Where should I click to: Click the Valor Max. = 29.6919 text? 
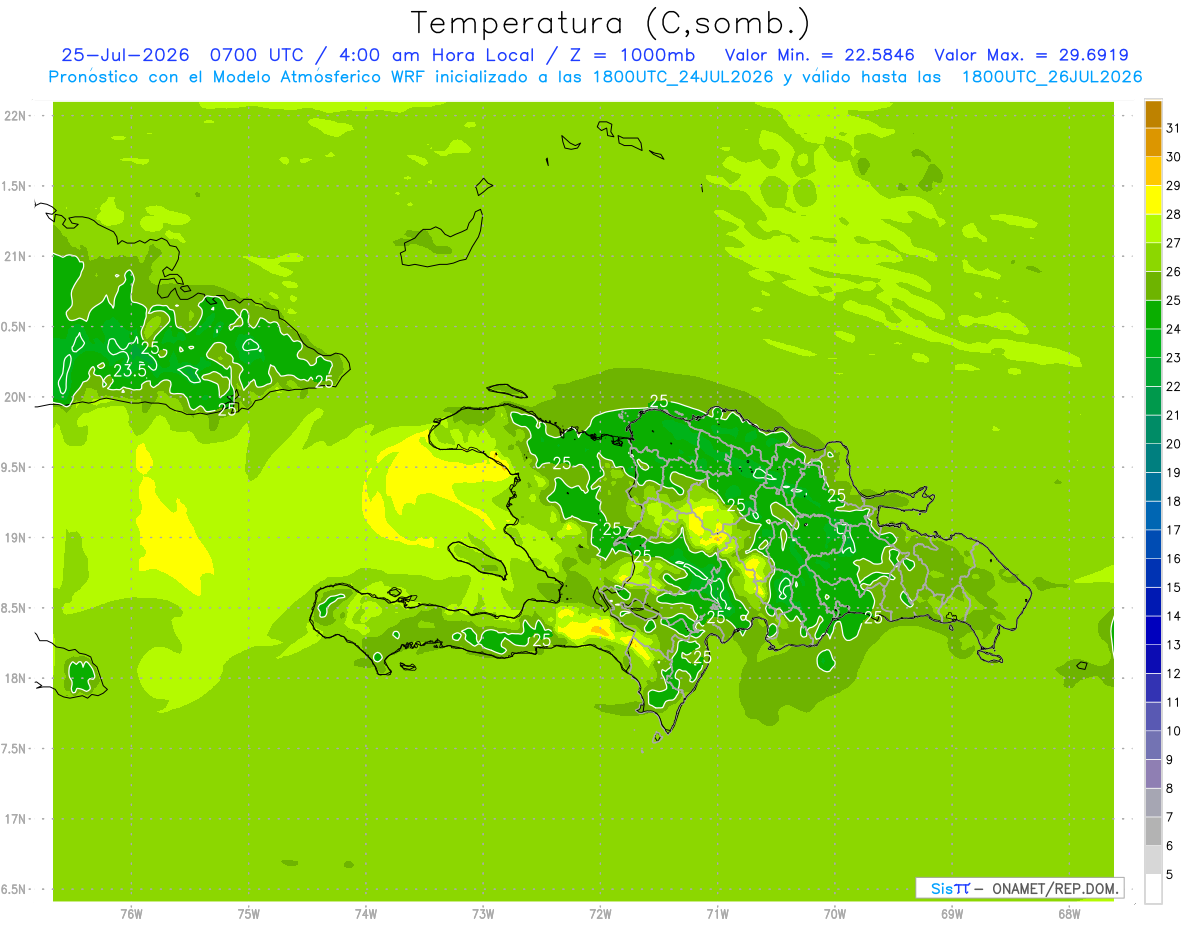tap(1031, 55)
